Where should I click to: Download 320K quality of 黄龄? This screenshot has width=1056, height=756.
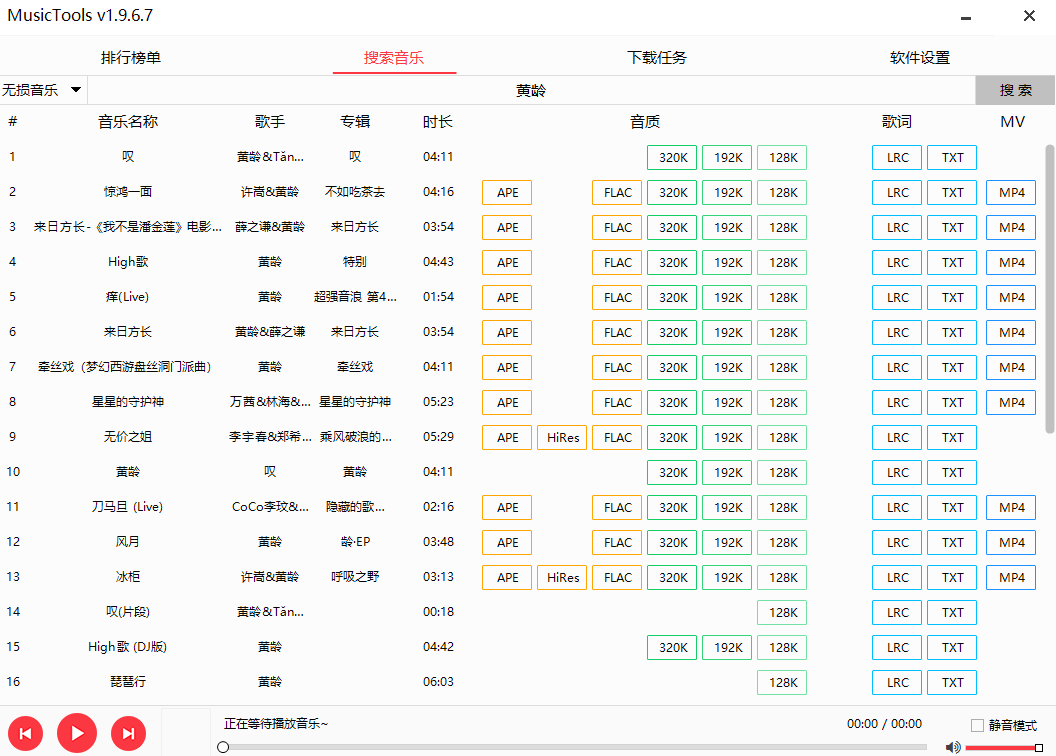tap(671, 472)
